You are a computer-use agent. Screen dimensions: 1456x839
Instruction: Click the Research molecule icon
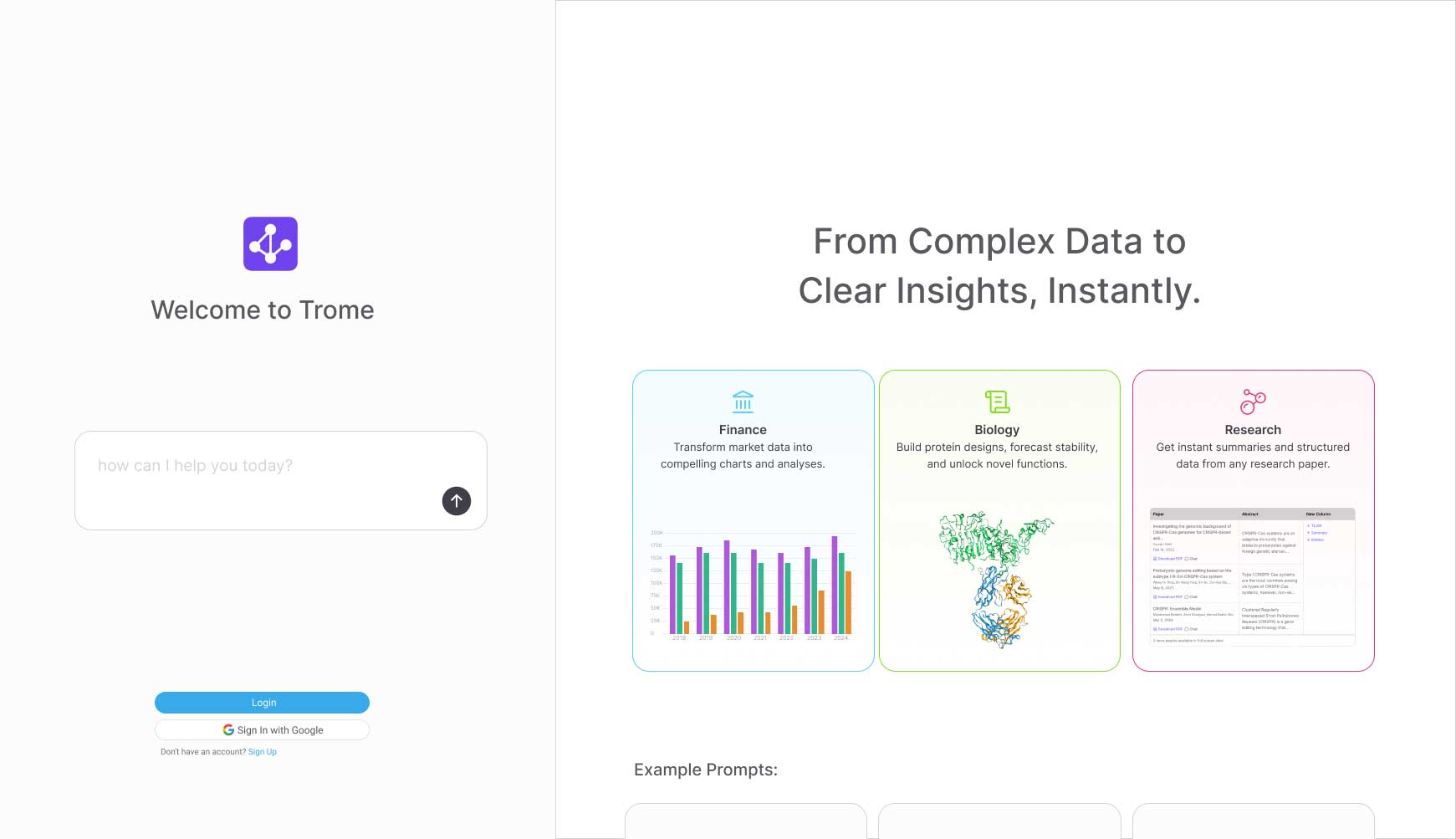pyautogui.click(x=1253, y=402)
